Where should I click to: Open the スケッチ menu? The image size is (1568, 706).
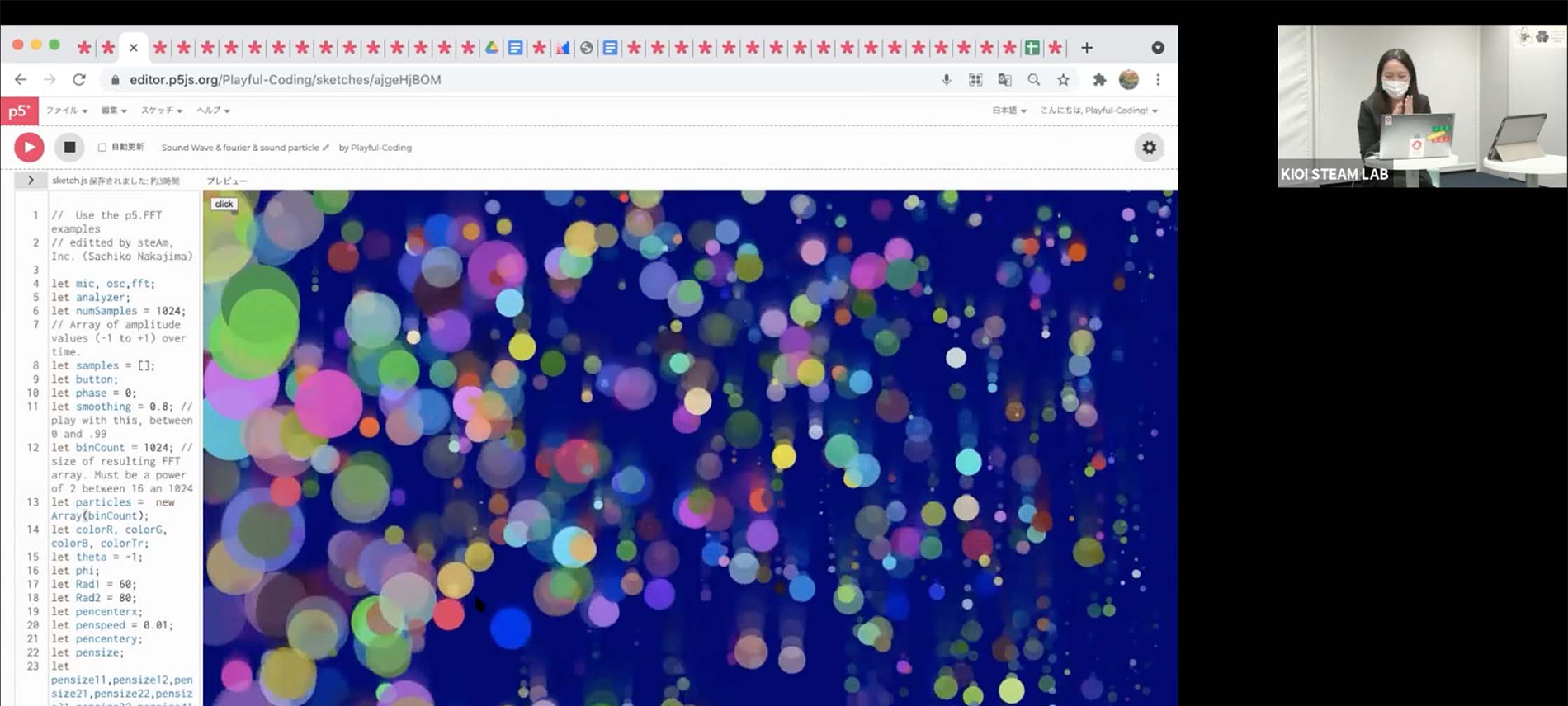coord(161,111)
